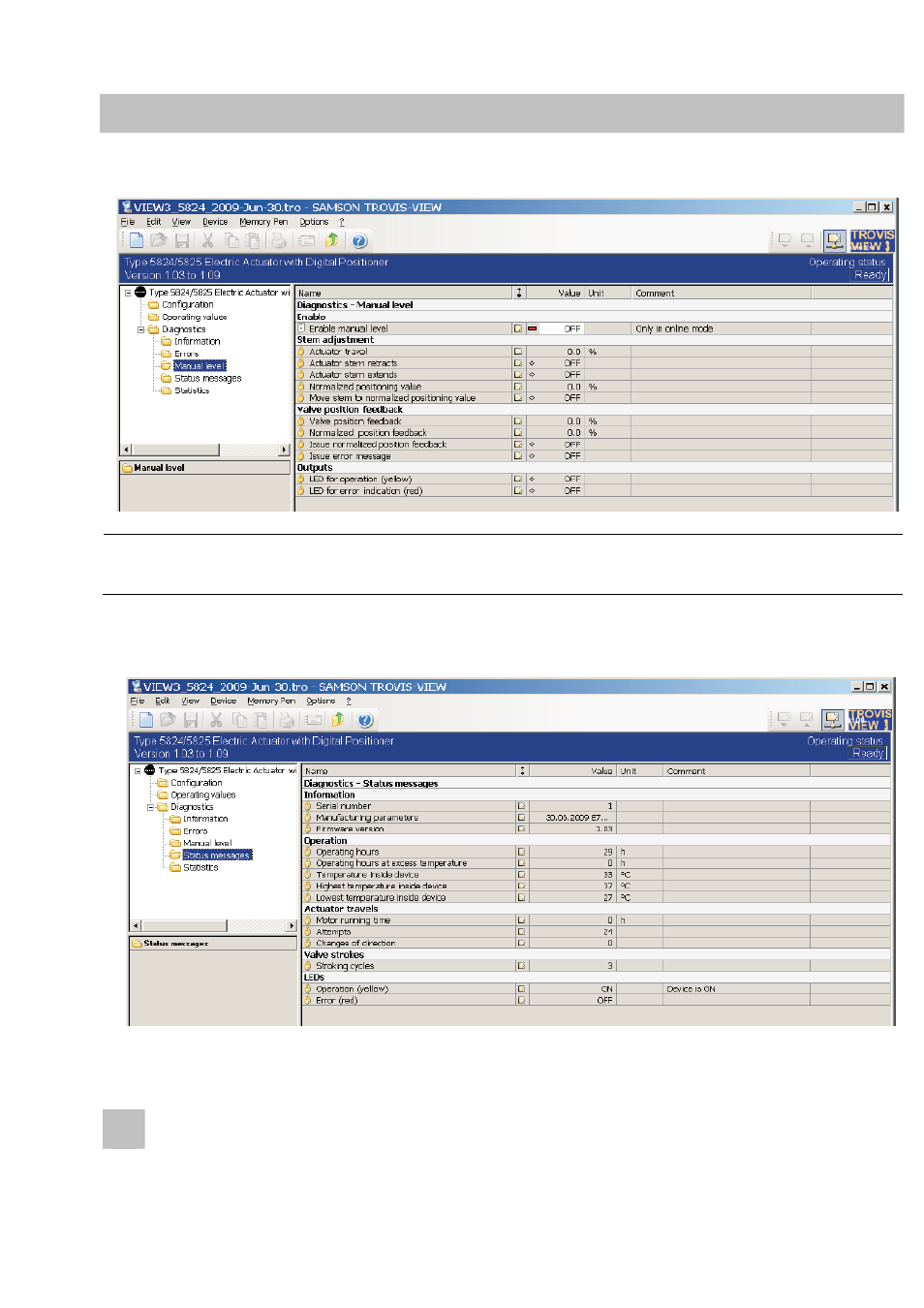Click highlighted online mode icon in Manual level window
This screenshot has height=1308, width=924.
tap(834, 239)
